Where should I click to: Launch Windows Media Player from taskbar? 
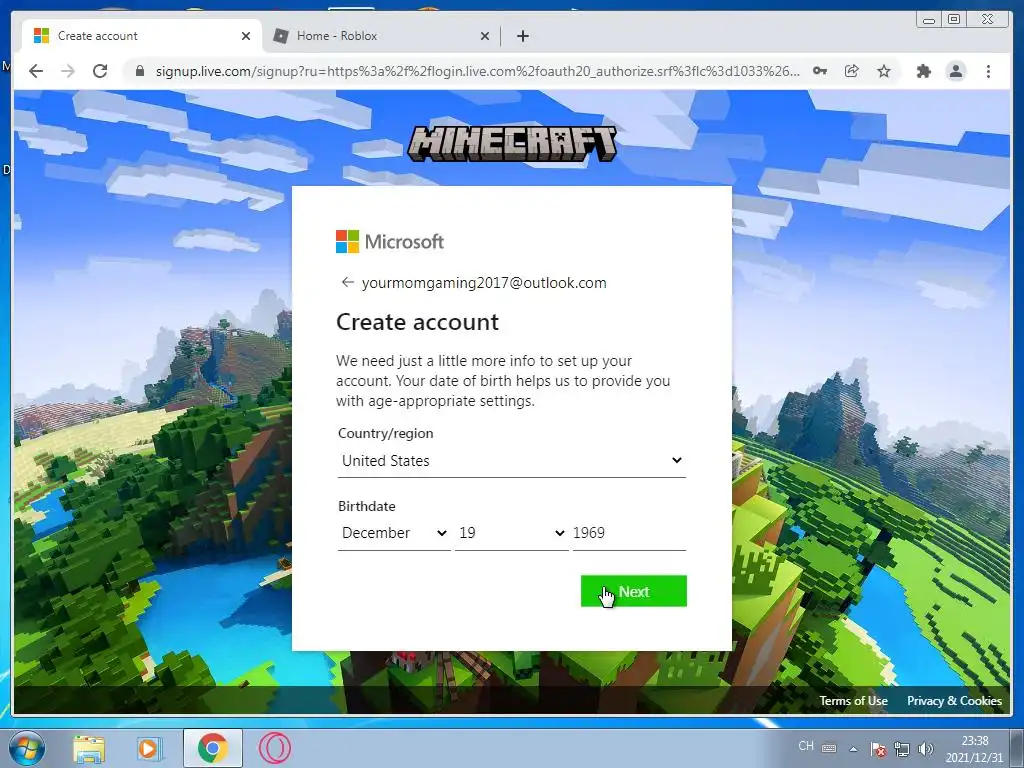149,748
